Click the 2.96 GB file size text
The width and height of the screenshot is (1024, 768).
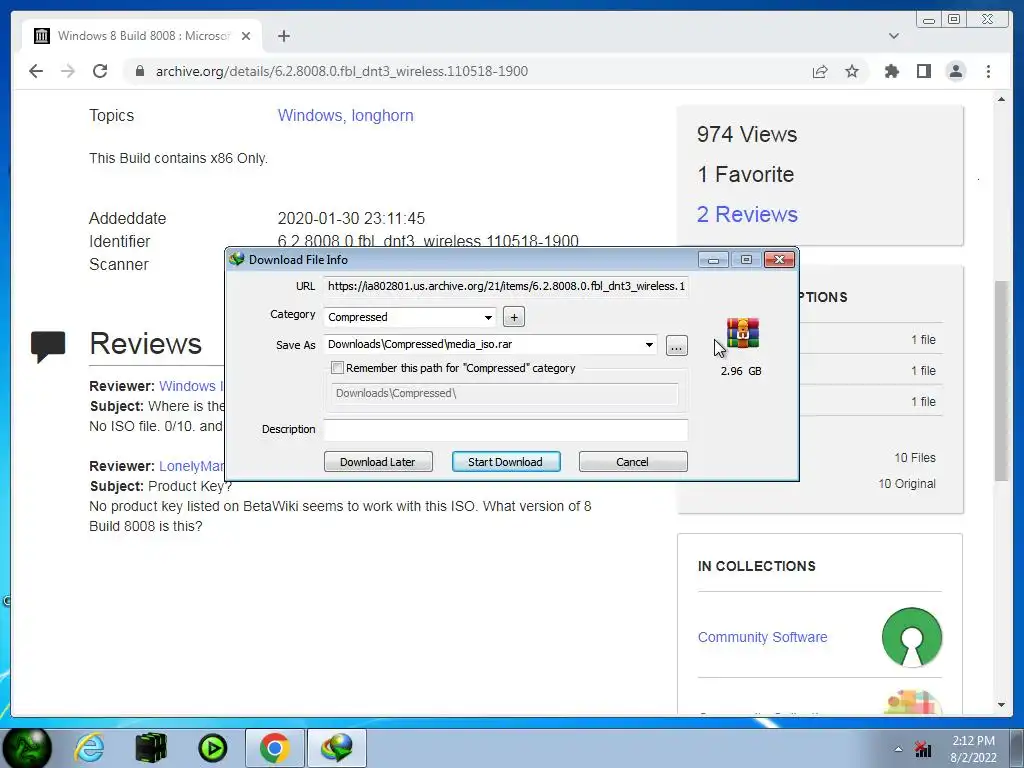click(x=741, y=371)
